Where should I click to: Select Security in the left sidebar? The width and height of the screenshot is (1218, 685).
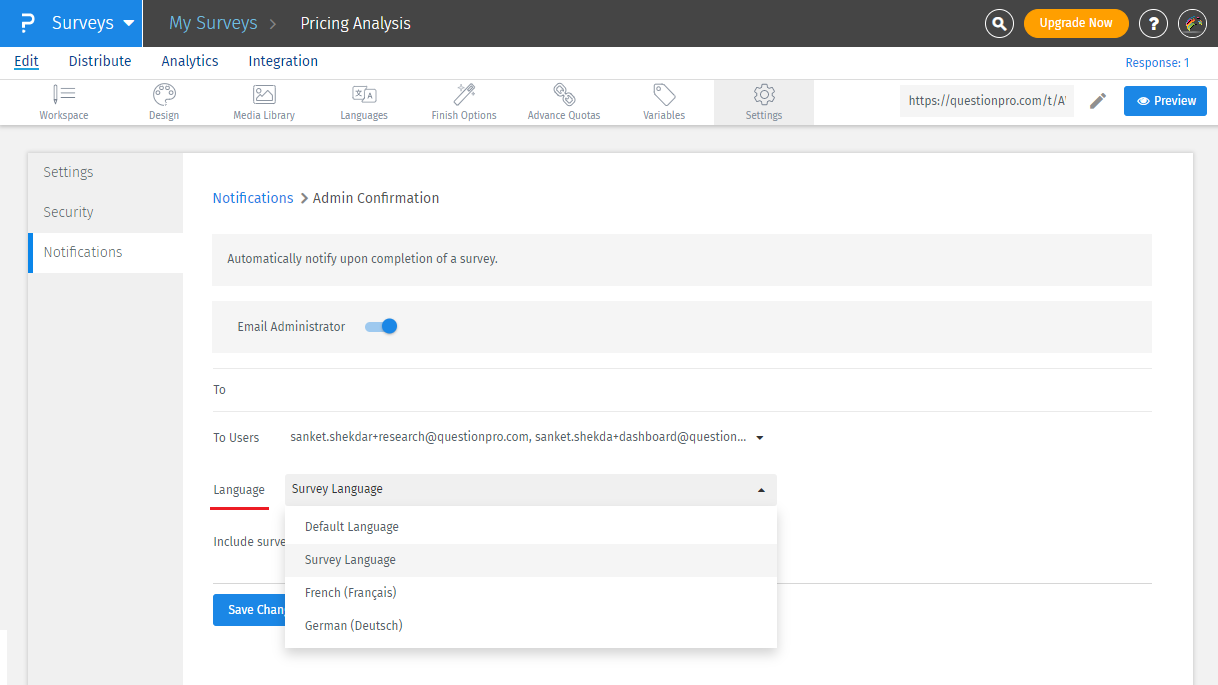click(x=68, y=212)
